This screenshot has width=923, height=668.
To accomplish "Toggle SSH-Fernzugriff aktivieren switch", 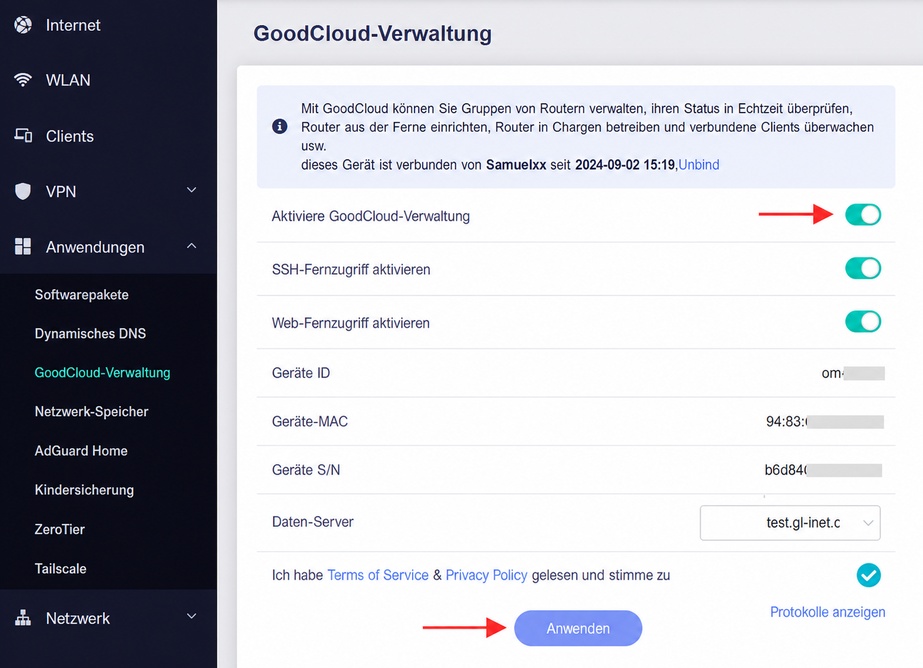I will [863, 268].
